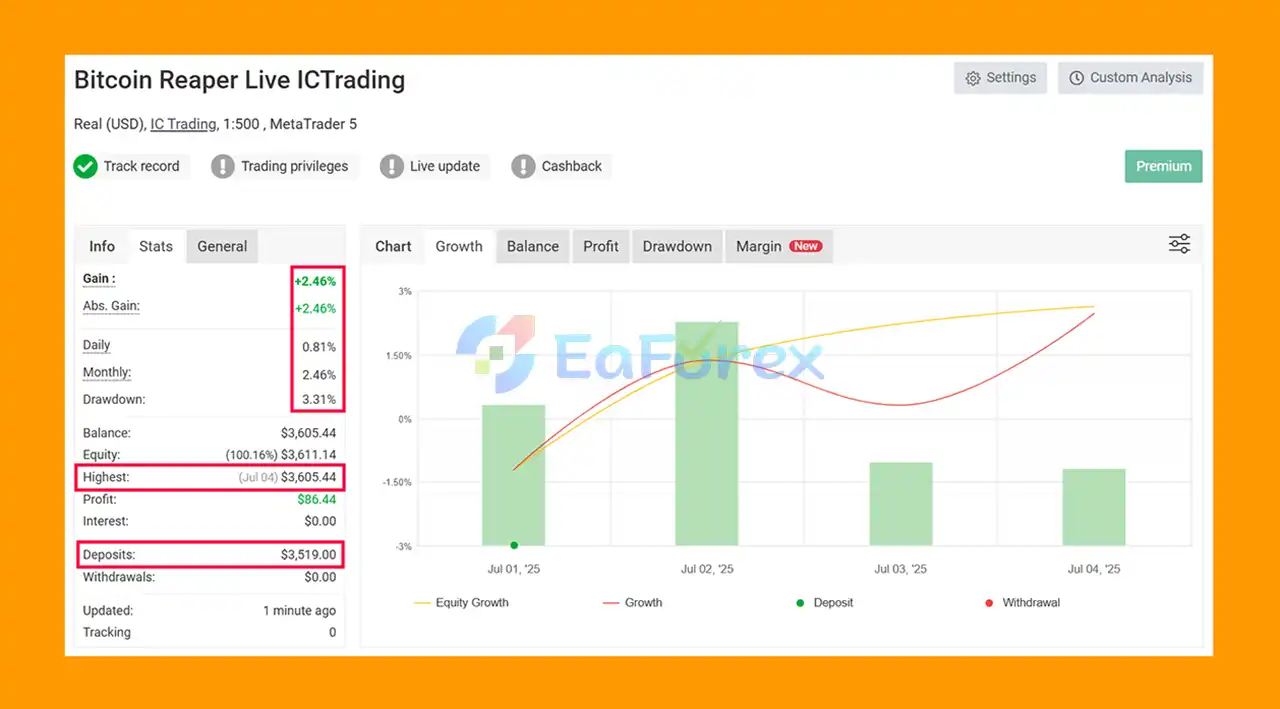Toggle Withdrawal legend marker

point(1023,603)
